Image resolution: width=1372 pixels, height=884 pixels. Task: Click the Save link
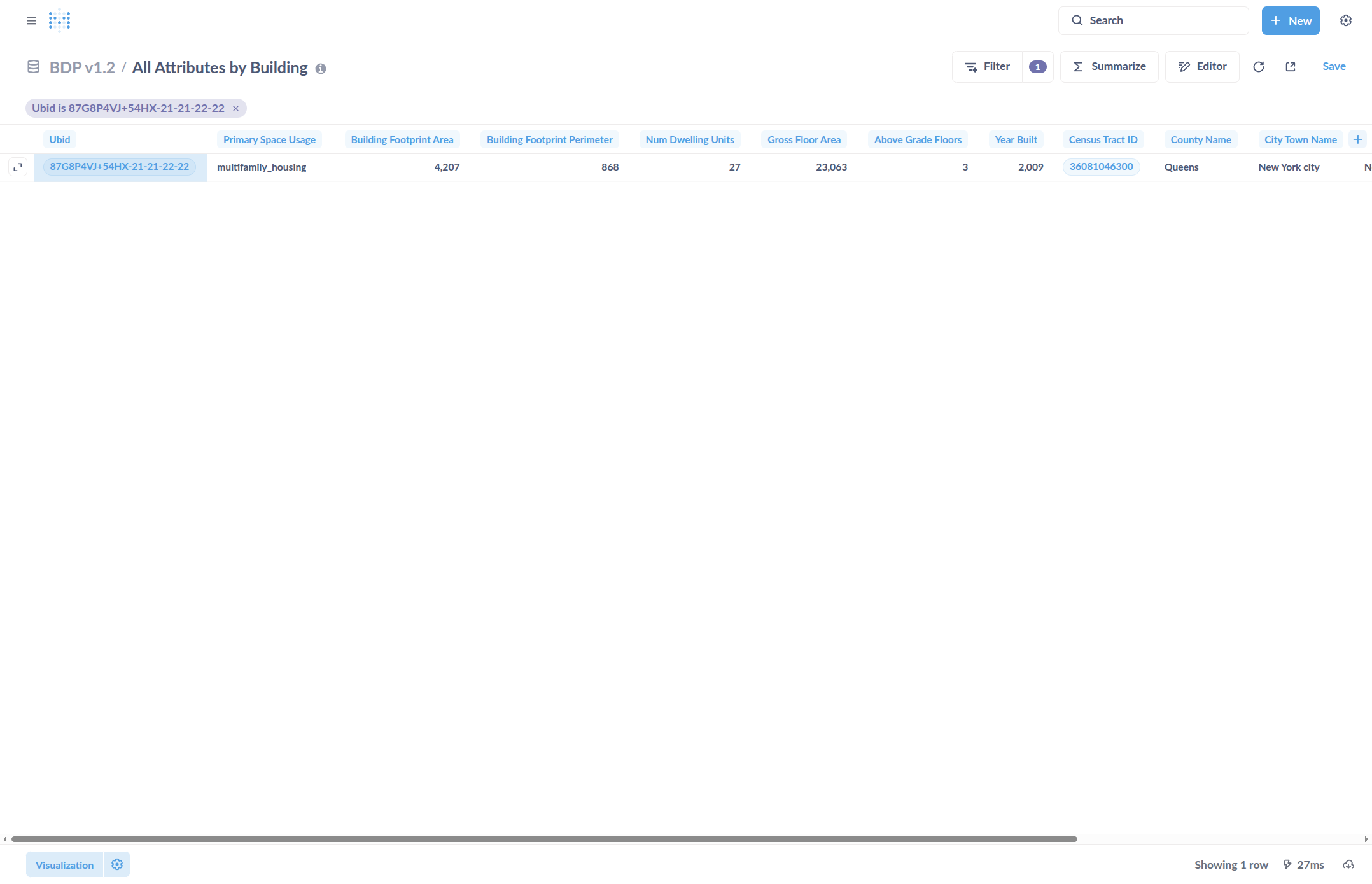coord(1333,67)
